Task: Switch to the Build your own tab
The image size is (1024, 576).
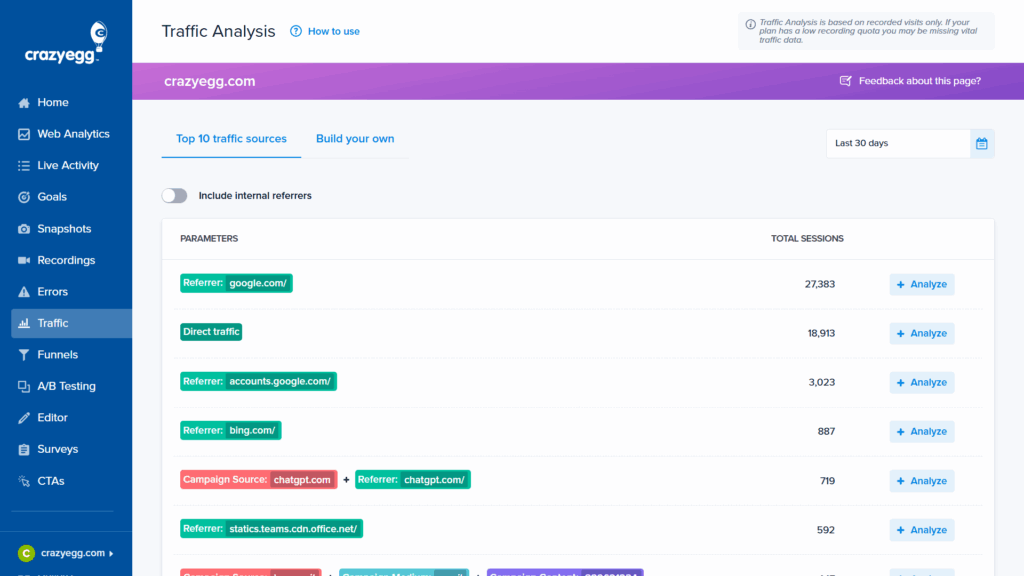Action: tap(355, 139)
